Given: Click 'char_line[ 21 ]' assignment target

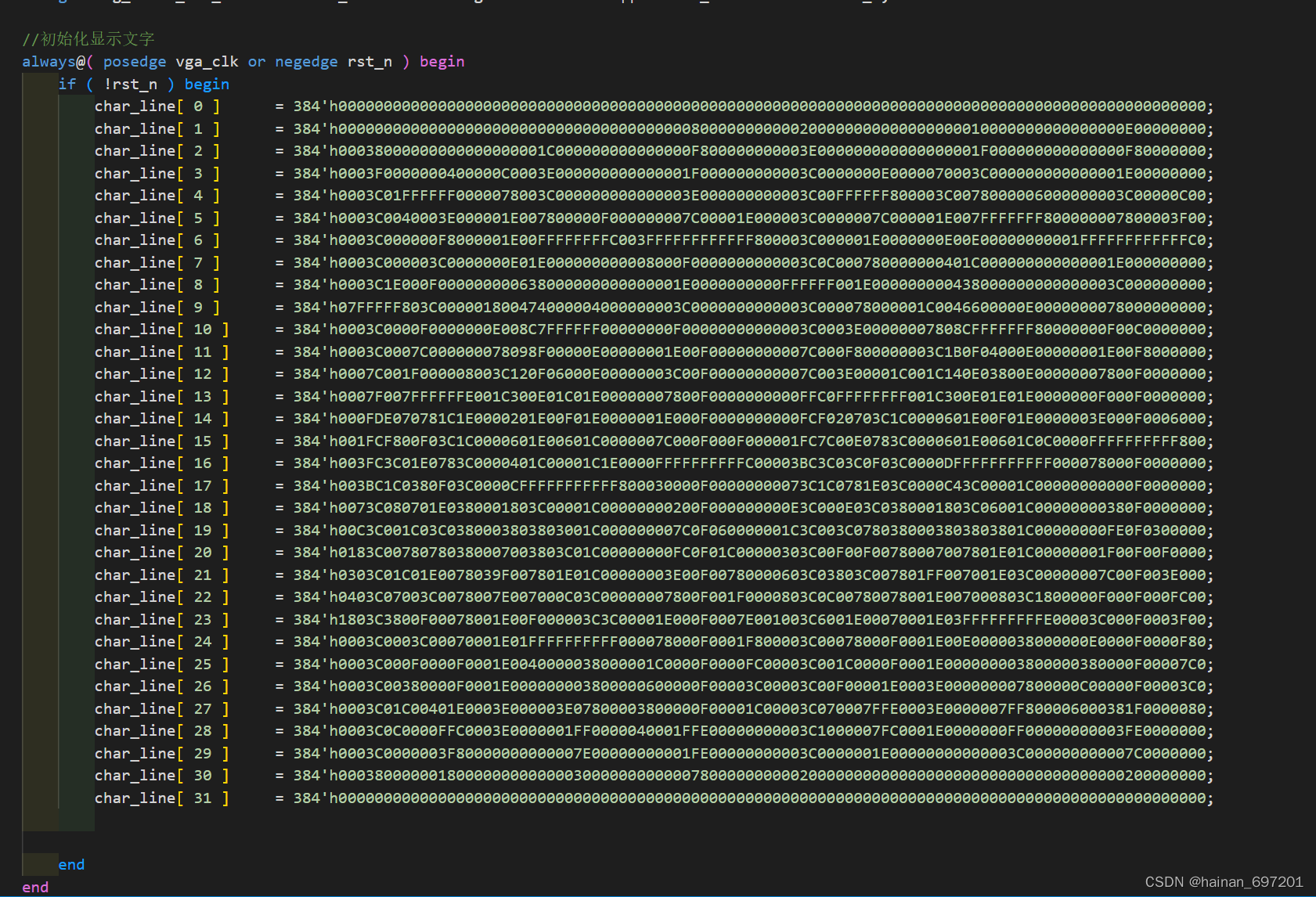Looking at the screenshot, I should tap(162, 575).
